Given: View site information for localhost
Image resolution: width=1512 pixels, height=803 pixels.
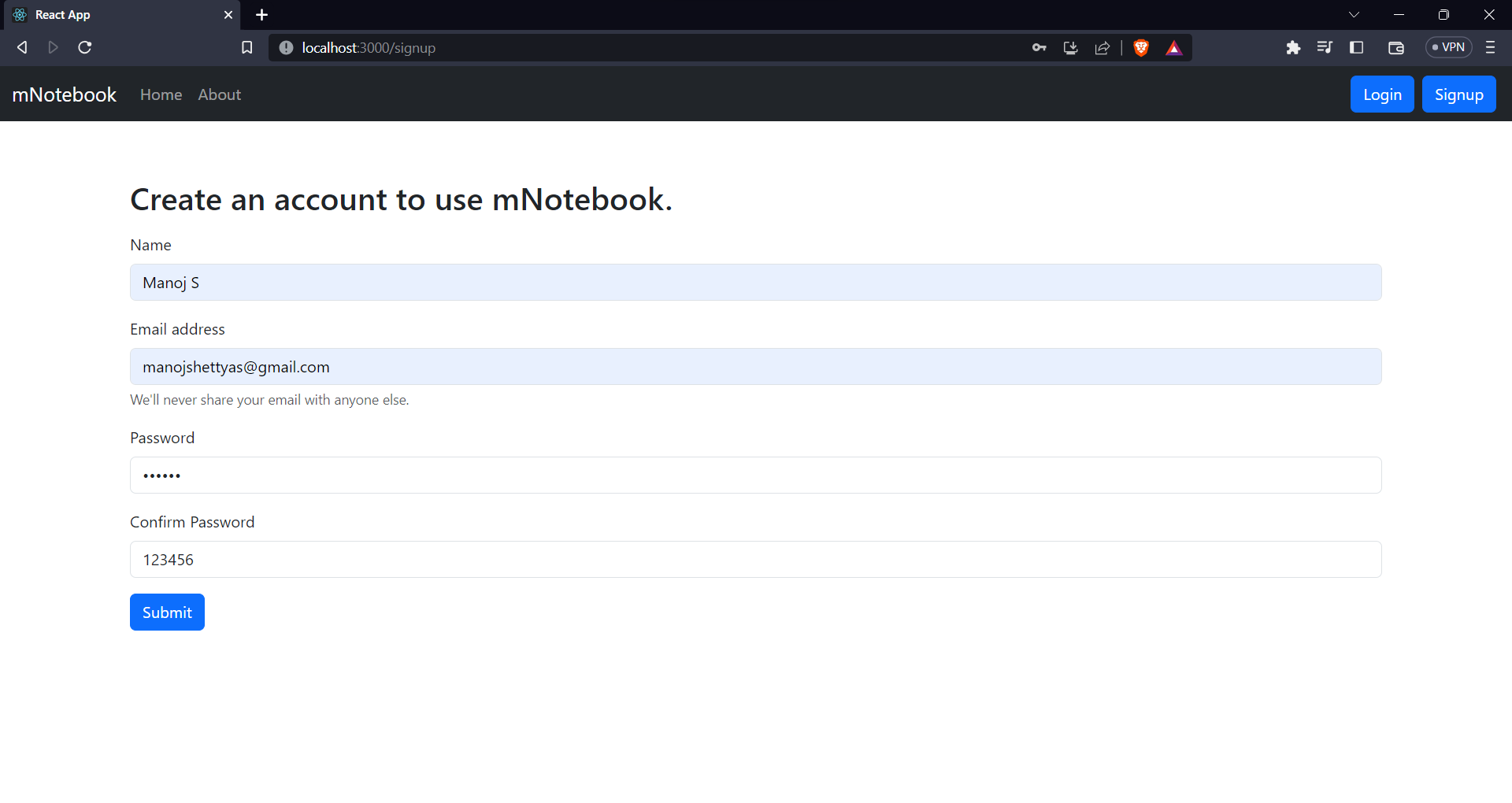Looking at the screenshot, I should [284, 47].
